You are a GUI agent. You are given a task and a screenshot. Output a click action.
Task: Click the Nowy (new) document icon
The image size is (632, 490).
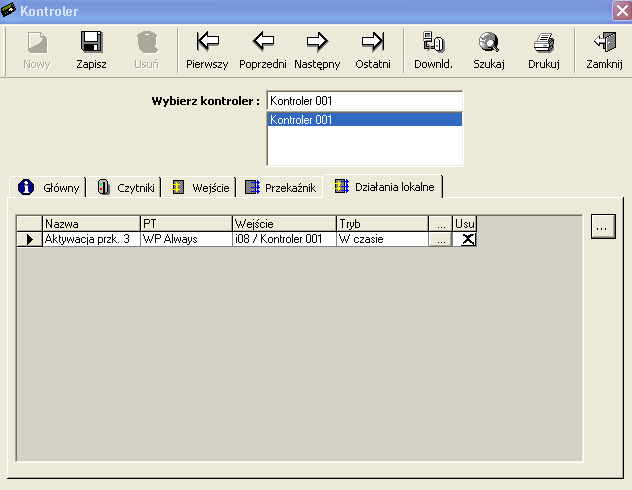(37, 42)
